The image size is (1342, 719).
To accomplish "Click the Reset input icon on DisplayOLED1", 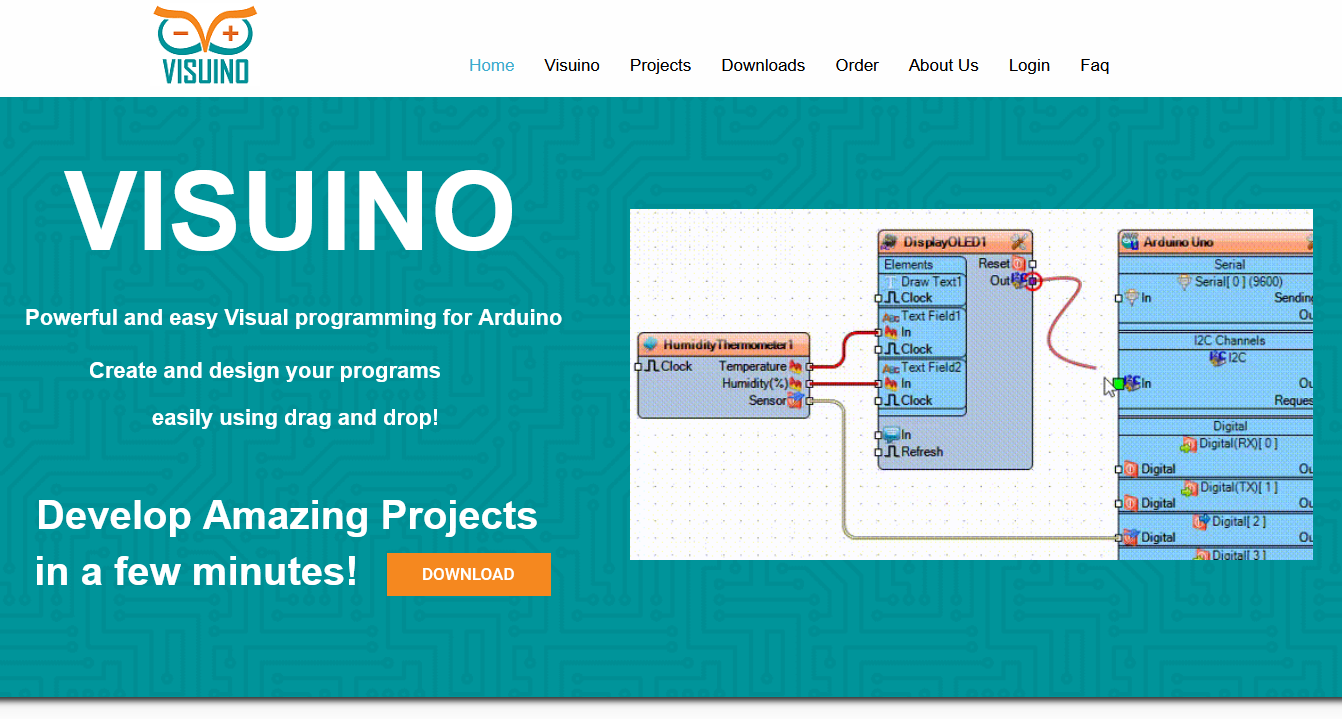I will click(1016, 263).
